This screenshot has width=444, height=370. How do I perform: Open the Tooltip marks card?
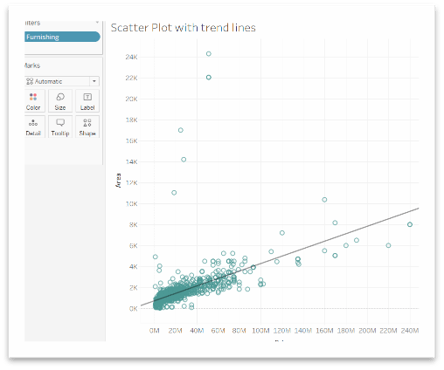60,127
